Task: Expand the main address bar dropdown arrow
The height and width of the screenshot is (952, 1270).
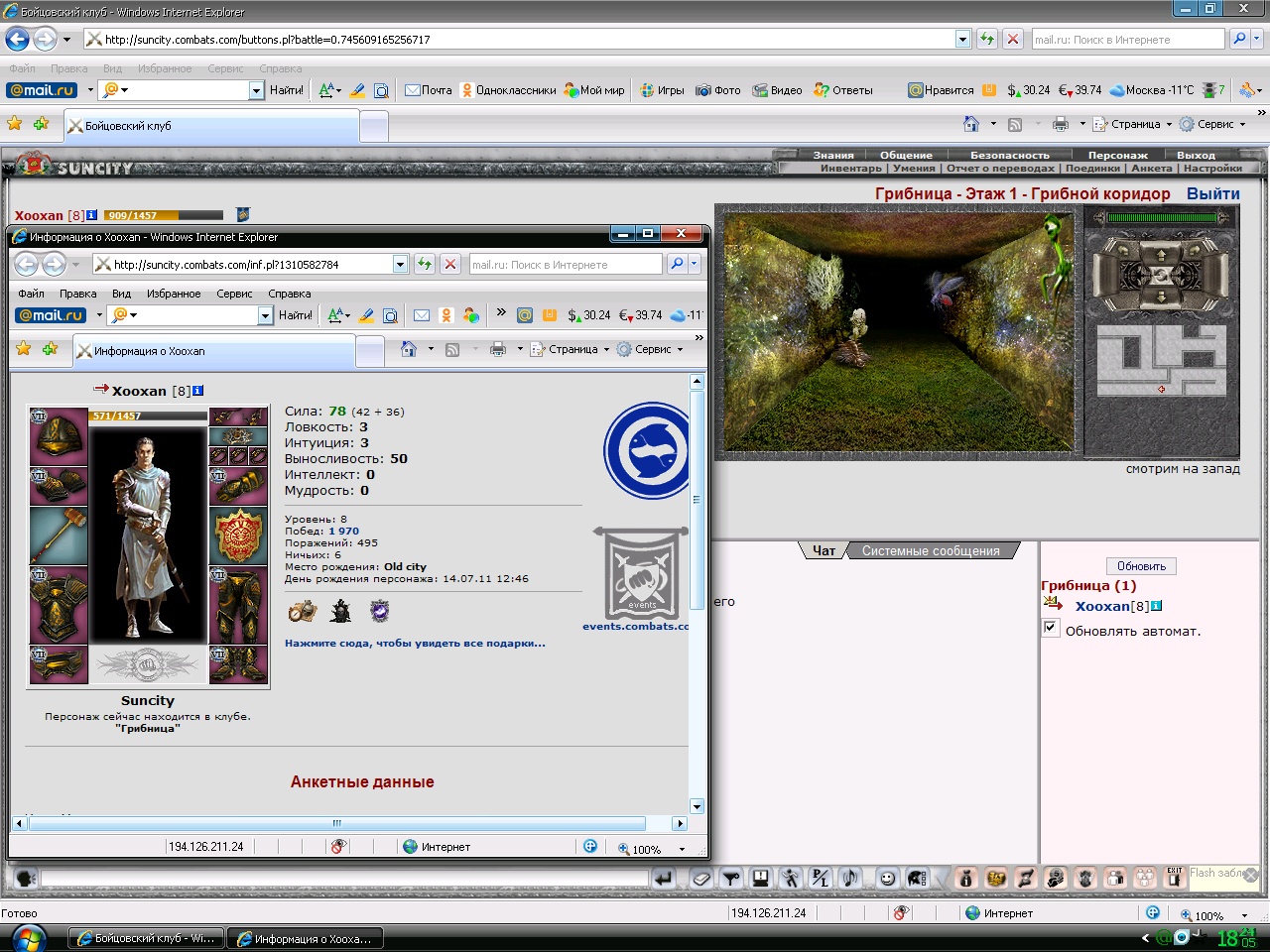Action: [962, 39]
